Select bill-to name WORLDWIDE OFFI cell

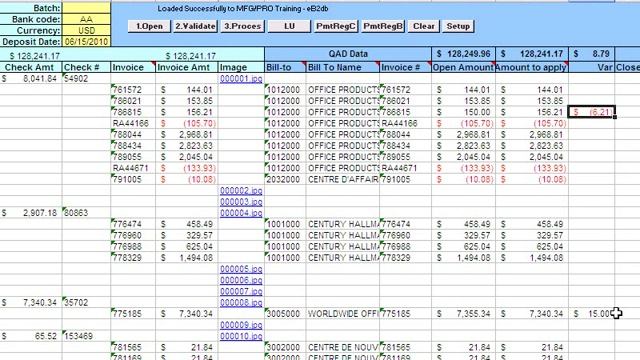point(343,313)
